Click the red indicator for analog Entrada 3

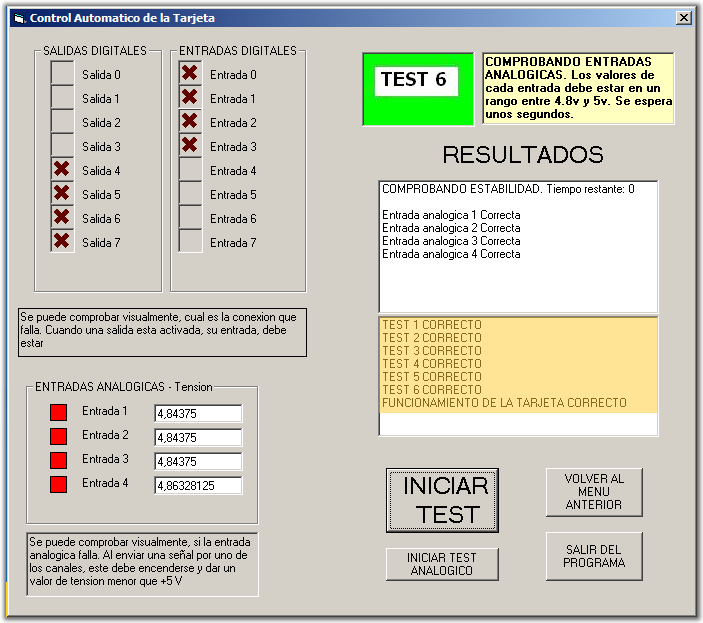[59, 460]
